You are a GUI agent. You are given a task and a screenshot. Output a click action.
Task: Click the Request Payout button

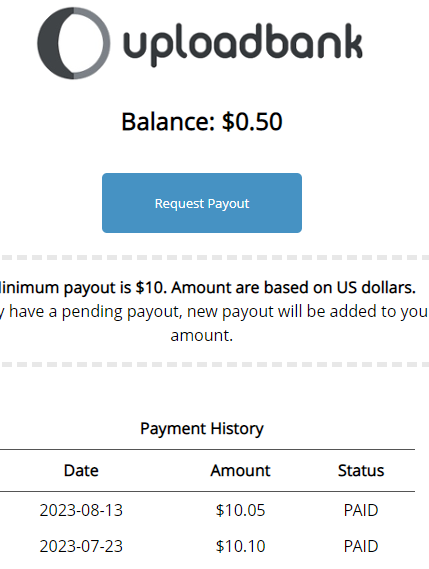202,203
